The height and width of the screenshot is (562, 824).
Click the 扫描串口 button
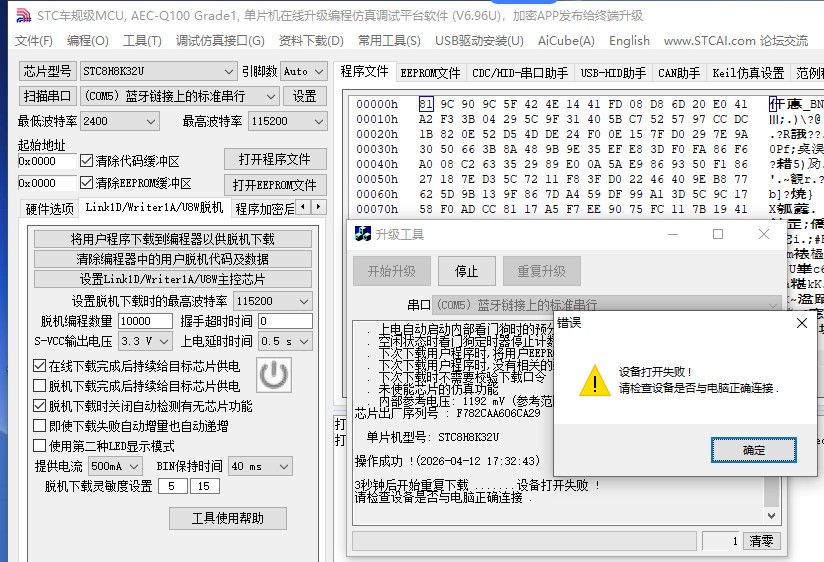pyautogui.click(x=47, y=96)
